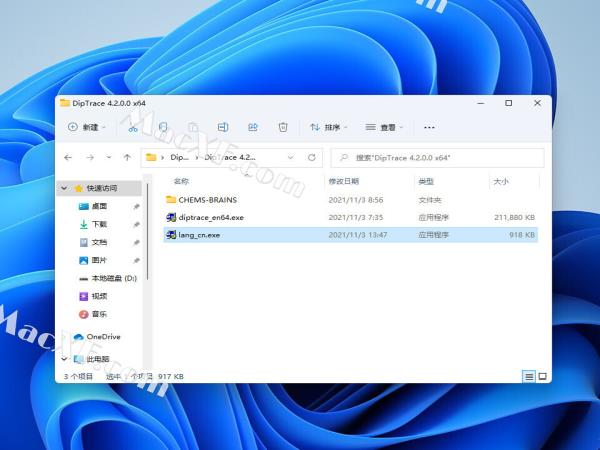Sort by Size (大小) column header
Viewport: 600px width, 450px height.
[501, 181]
